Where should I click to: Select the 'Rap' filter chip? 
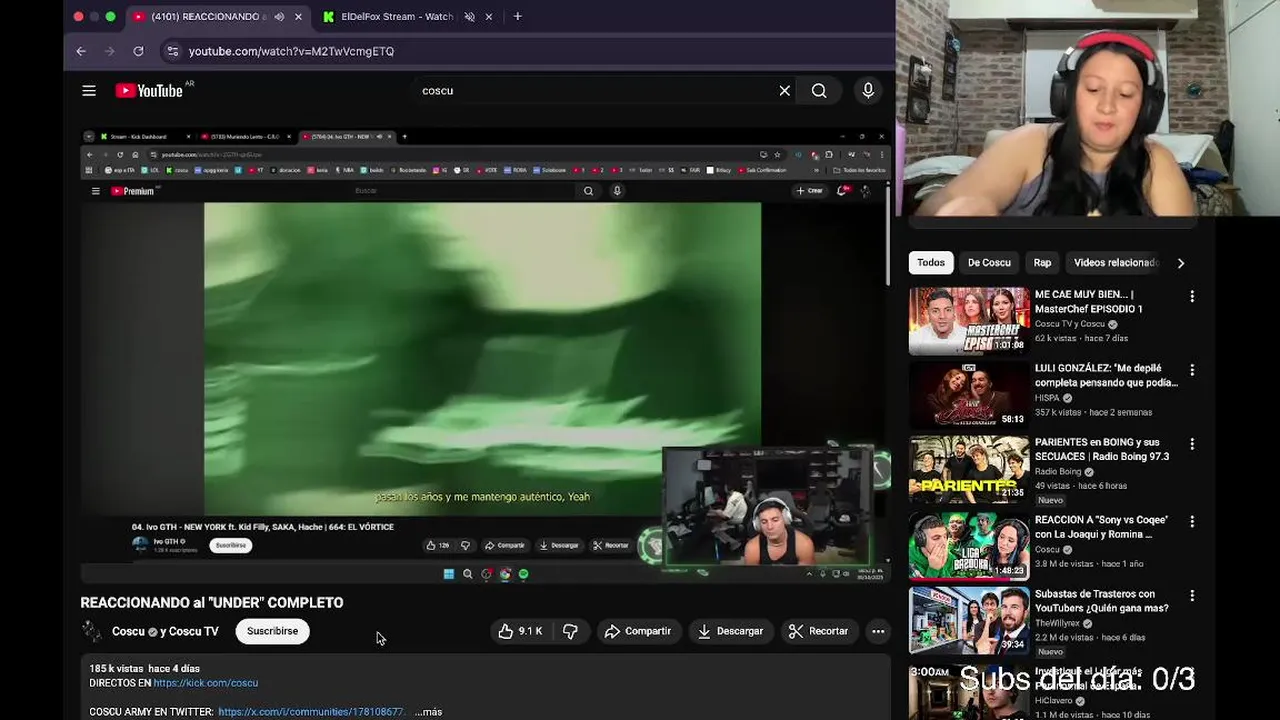tap(1042, 263)
